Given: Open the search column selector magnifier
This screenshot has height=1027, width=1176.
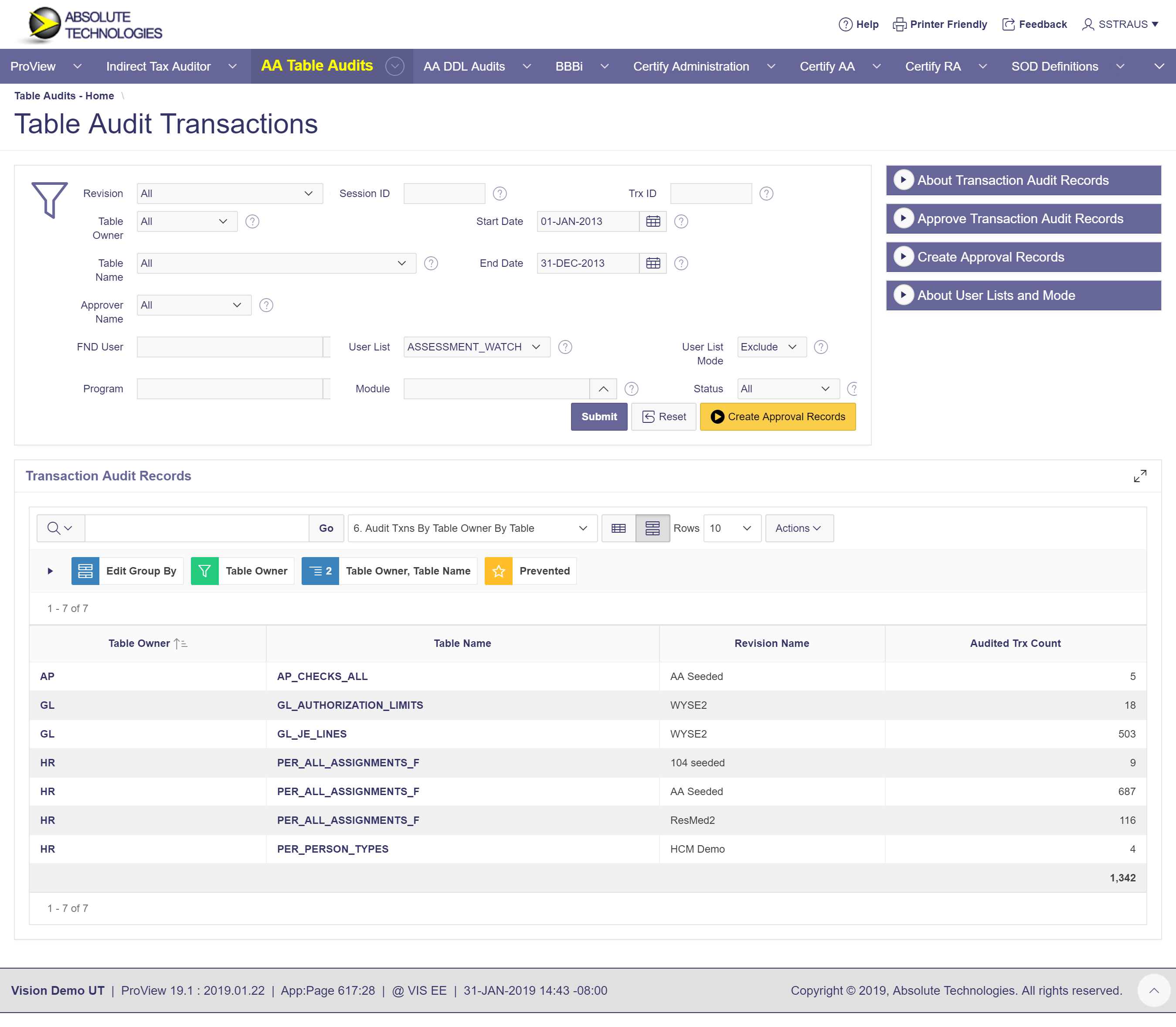Looking at the screenshot, I should 60,528.
